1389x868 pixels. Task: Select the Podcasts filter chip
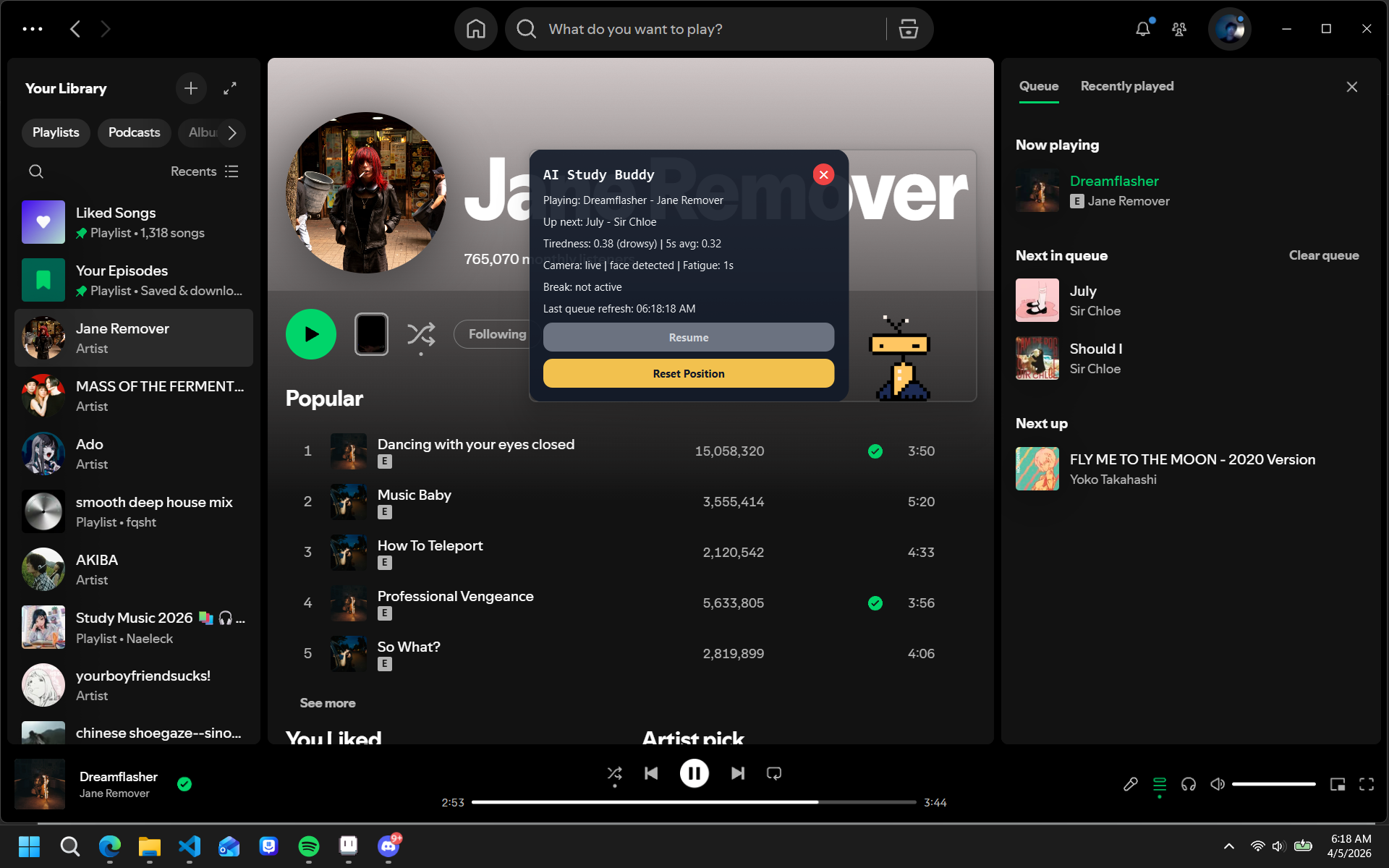(134, 132)
